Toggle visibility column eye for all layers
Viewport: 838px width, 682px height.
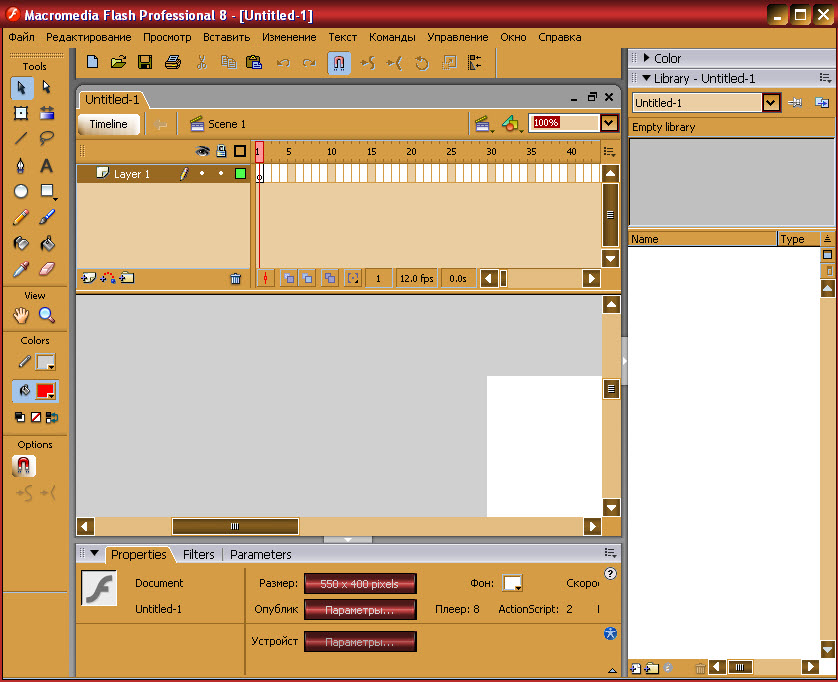202,151
